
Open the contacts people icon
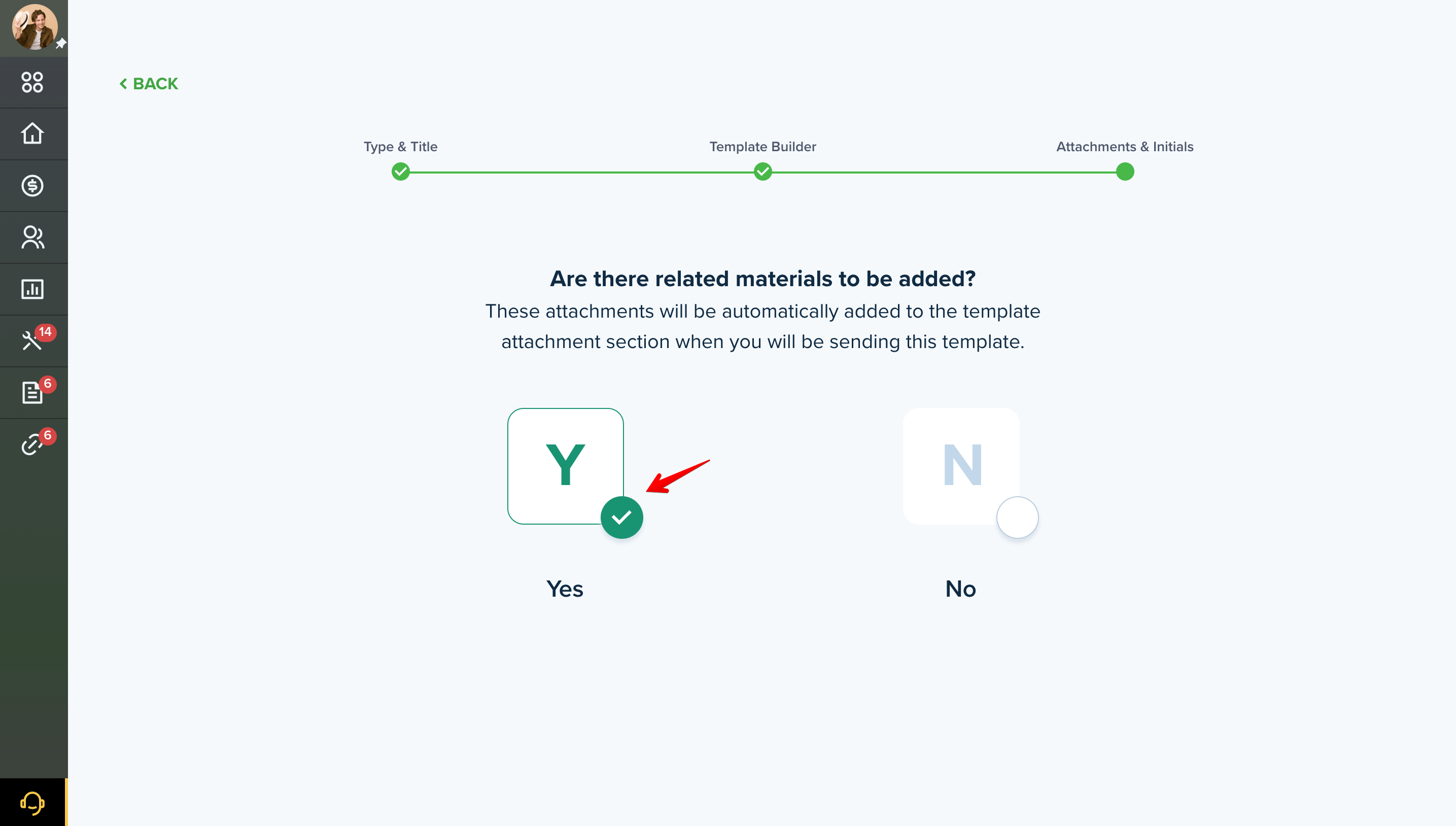32,237
